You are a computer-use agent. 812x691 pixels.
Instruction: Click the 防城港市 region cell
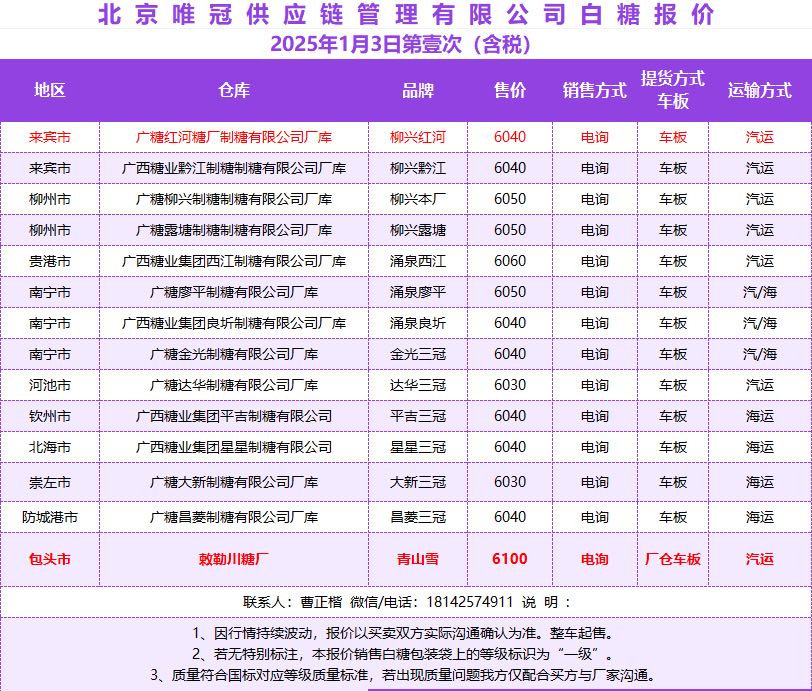pos(50,517)
